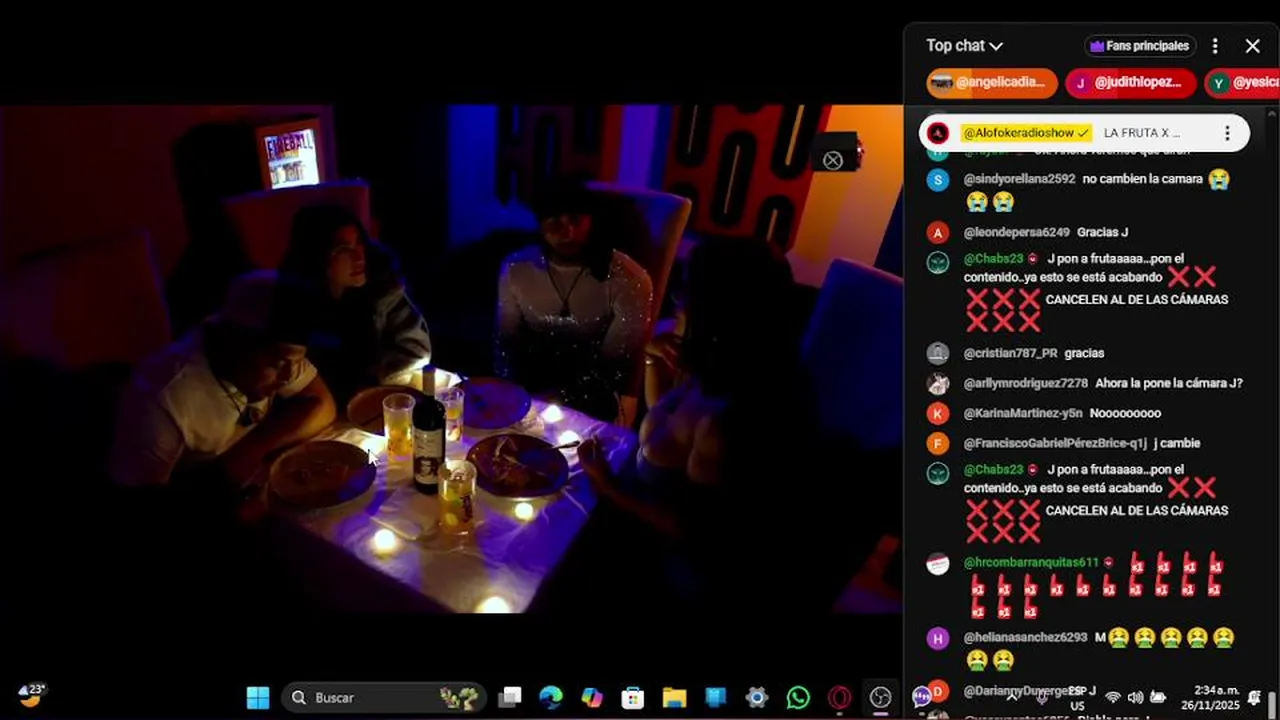Click the chat scrollbar up arrow
This screenshot has height=720, width=1280.
pos(1272,113)
